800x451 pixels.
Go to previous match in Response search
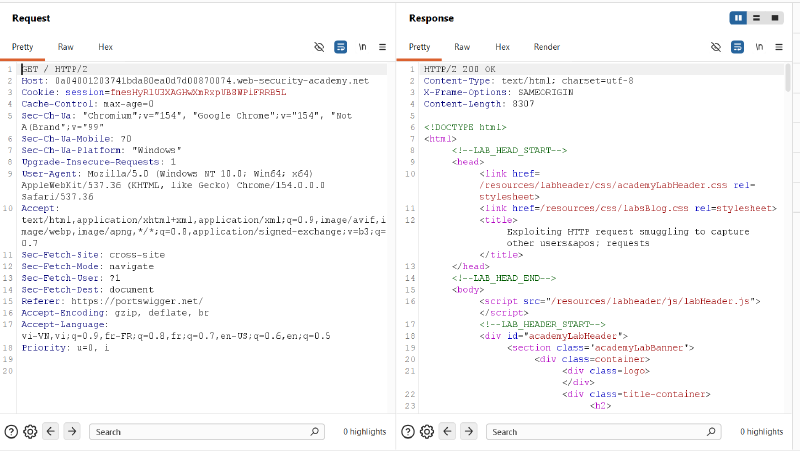click(x=447, y=432)
